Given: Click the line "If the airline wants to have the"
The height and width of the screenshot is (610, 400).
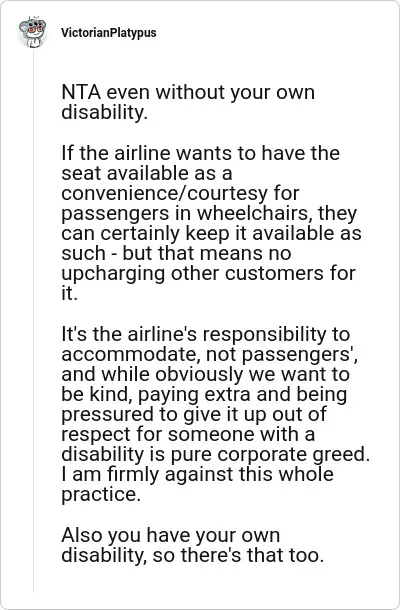Looking at the screenshot, I should tap(200, 153).
